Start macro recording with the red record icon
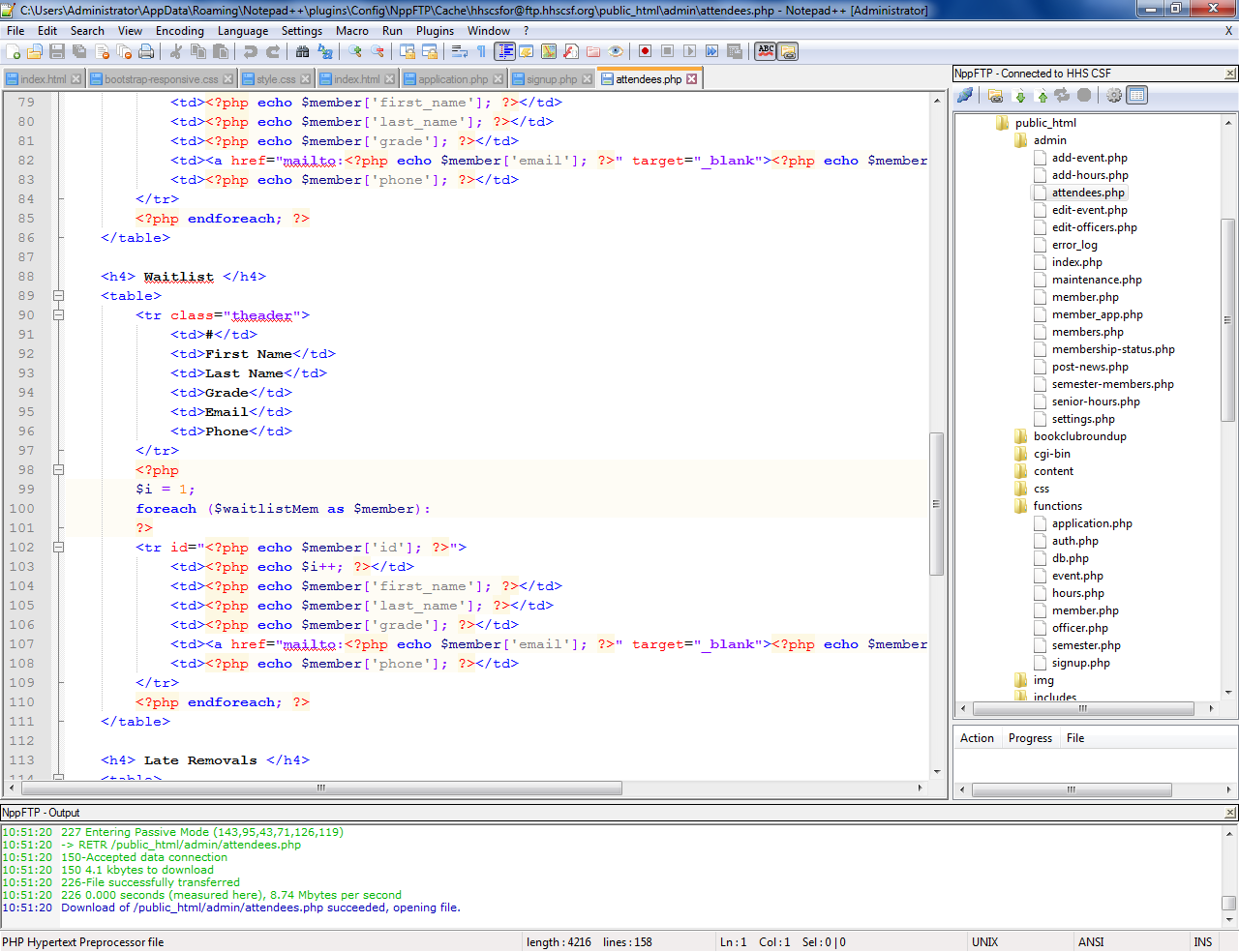The width and height of the screenshot is (1239, 952). [x=645, y=51]
